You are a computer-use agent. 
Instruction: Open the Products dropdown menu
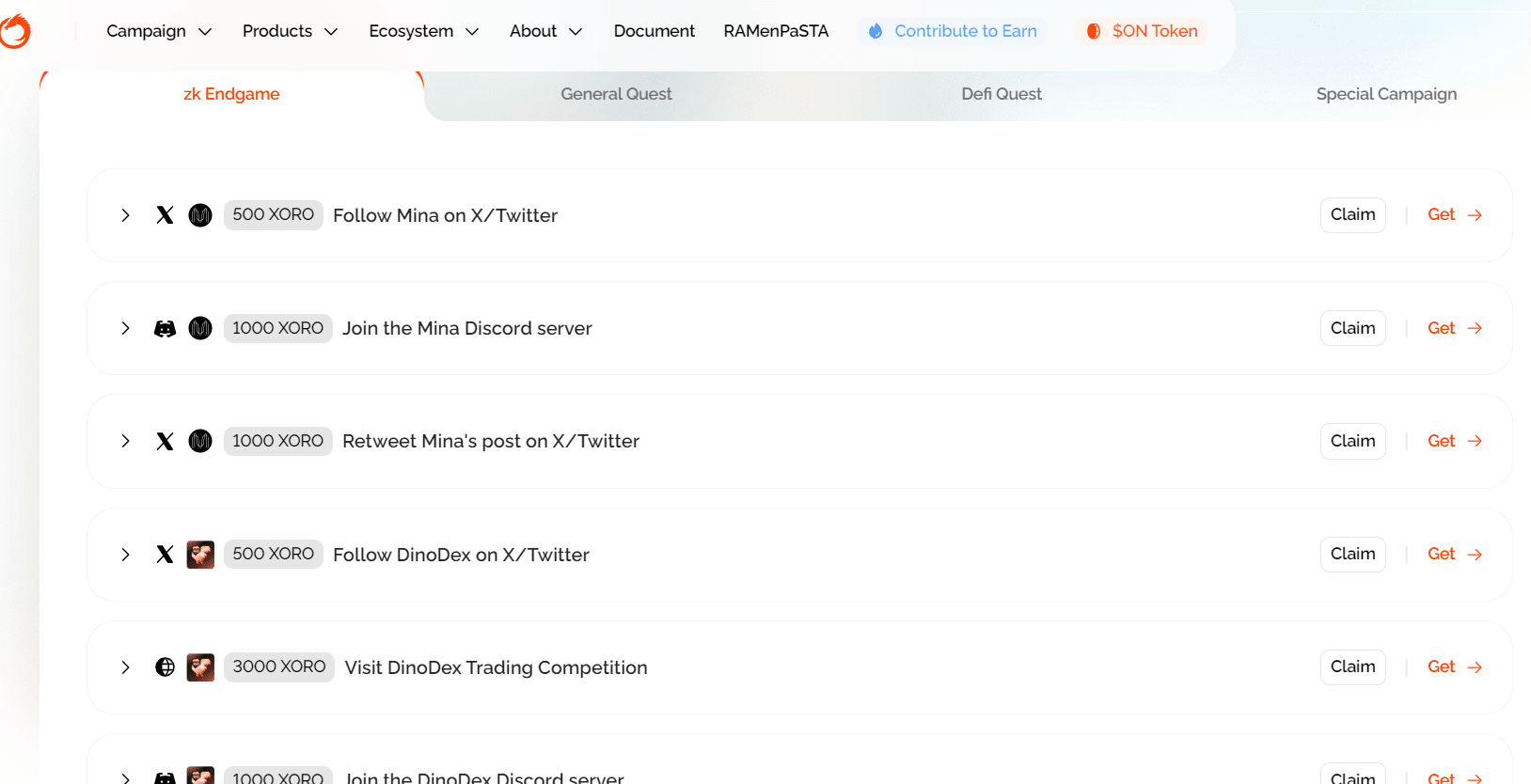point(290,31)
